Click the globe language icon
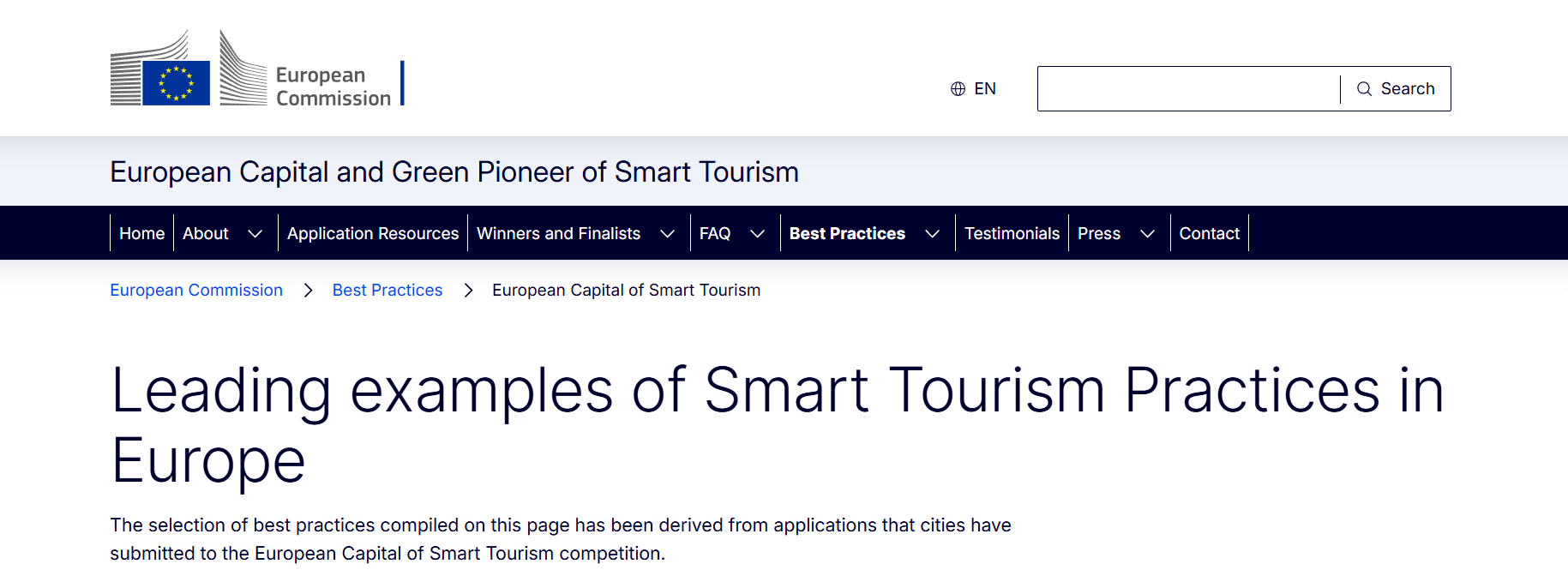Screen dimensions: 1568x576 coord(958,89)
